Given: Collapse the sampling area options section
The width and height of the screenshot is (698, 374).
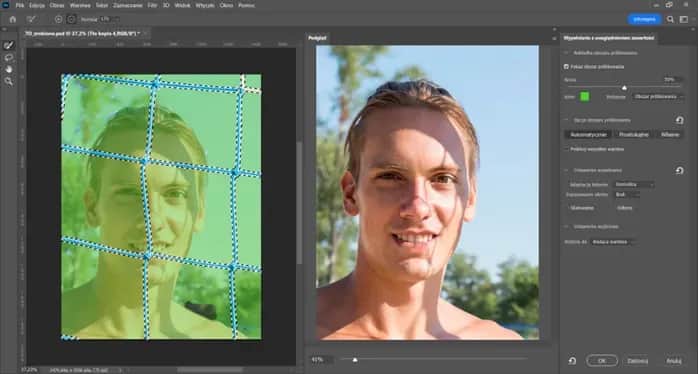Looking at the screenshot, I should [x=567, y=120].
